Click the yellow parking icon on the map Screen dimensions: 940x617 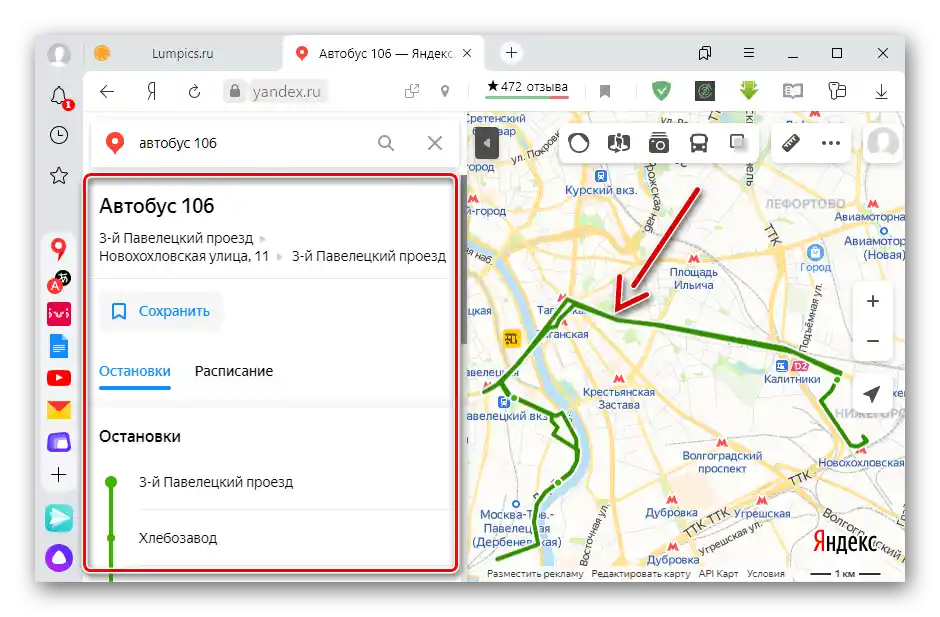pos(511,339)
